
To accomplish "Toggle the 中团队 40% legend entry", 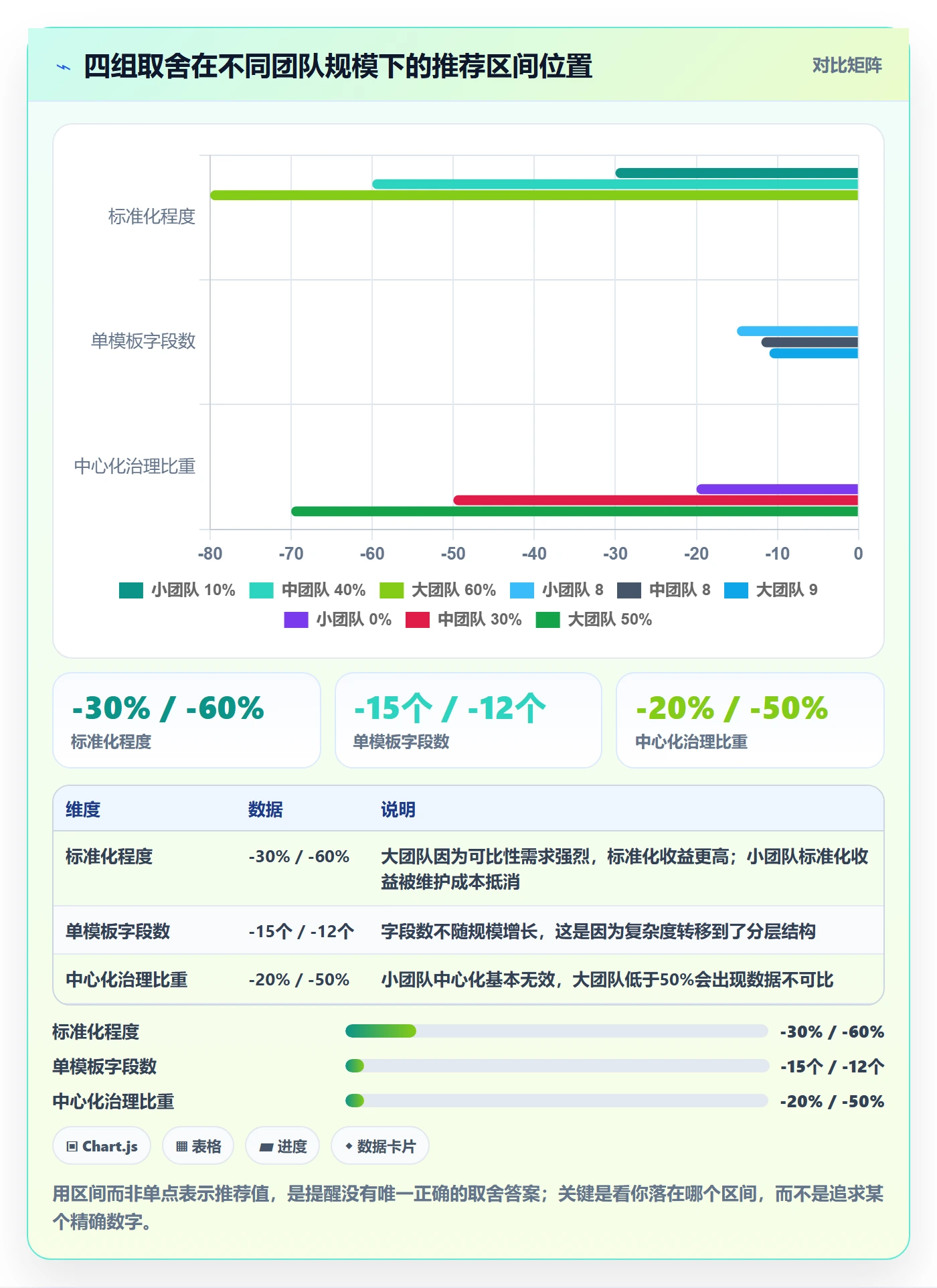I will [307, 590].
